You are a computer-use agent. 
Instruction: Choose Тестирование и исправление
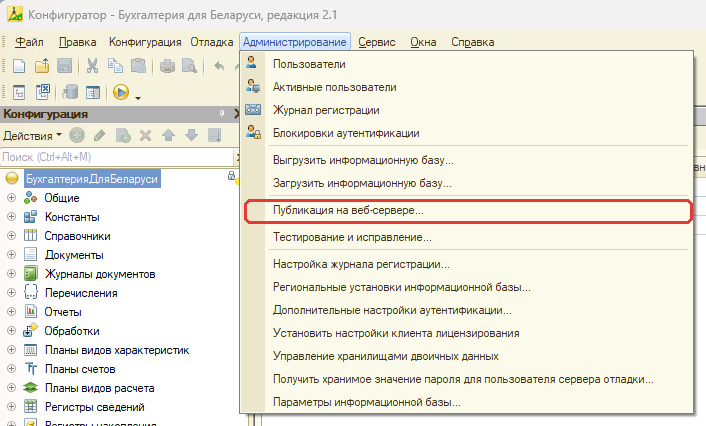click(x=466, y=237)
